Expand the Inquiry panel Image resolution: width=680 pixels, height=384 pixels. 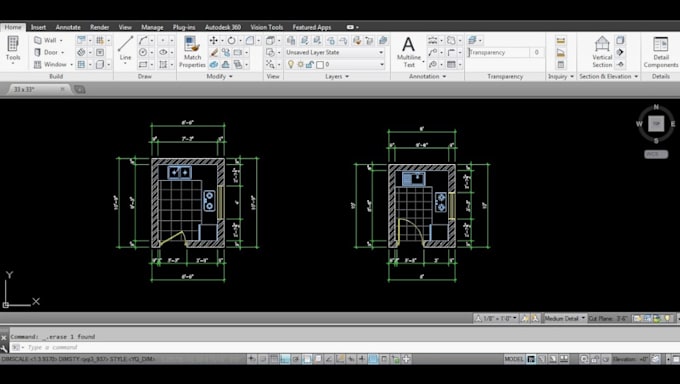pyautogui.click(x=561, y=76)
